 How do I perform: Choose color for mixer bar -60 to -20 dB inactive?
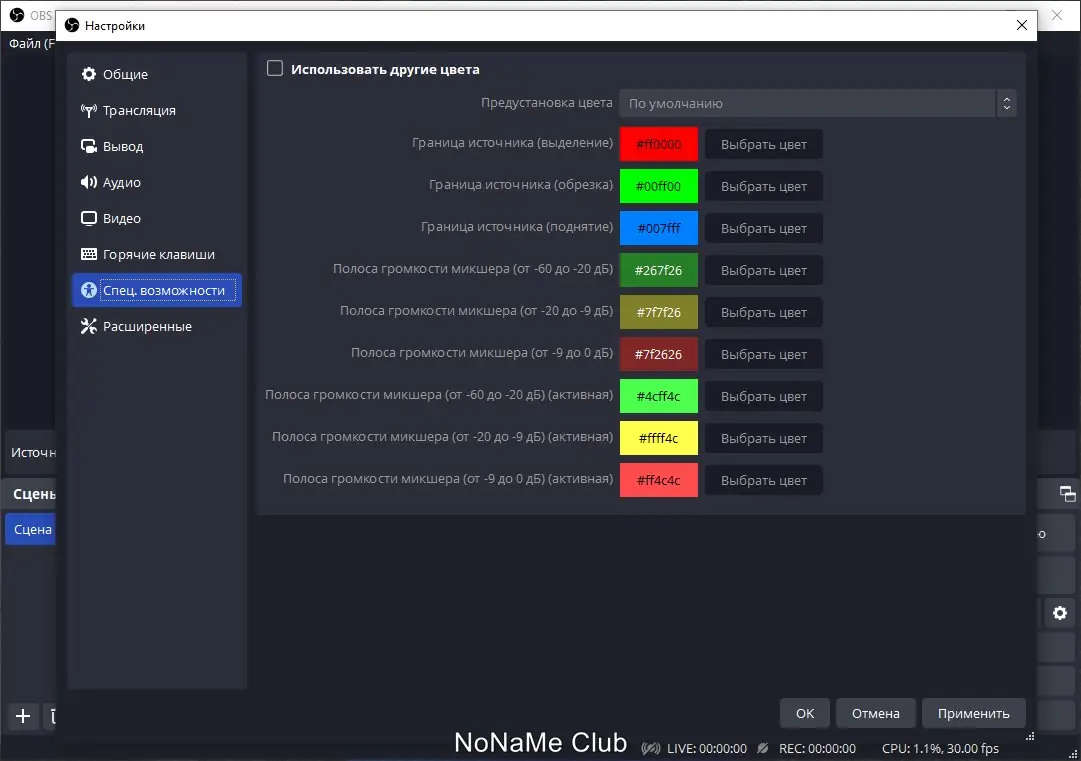pyautogui.click(x=764, y=271)
